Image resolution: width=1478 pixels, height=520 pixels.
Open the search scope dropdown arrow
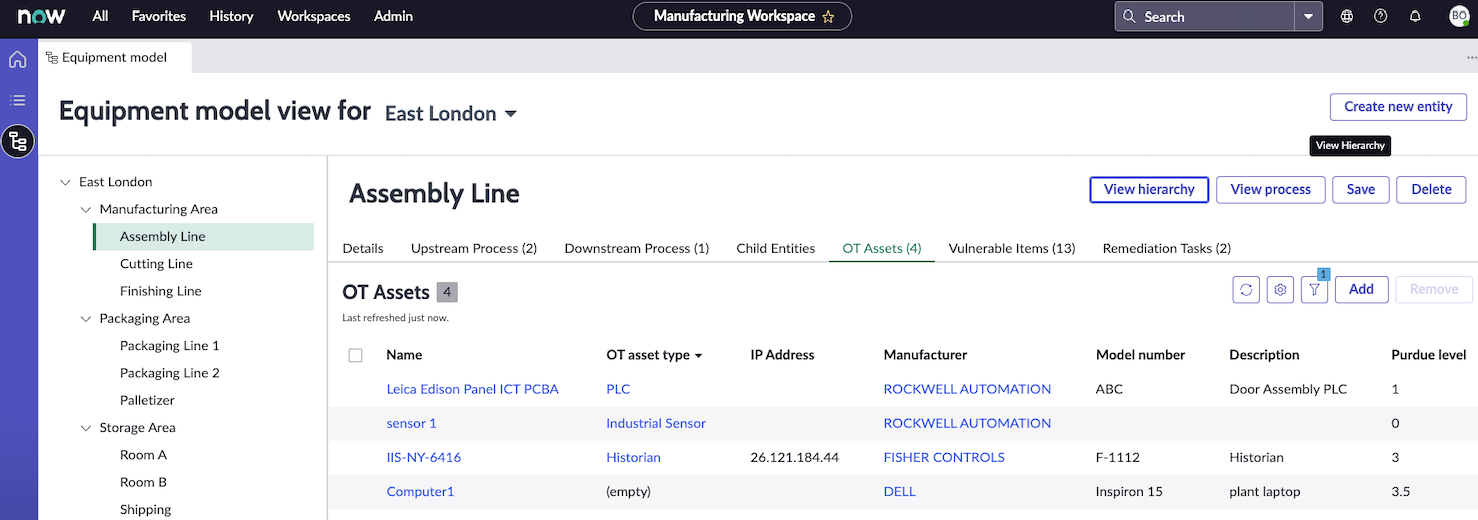pyautogui.click(x=1308, y=16)
